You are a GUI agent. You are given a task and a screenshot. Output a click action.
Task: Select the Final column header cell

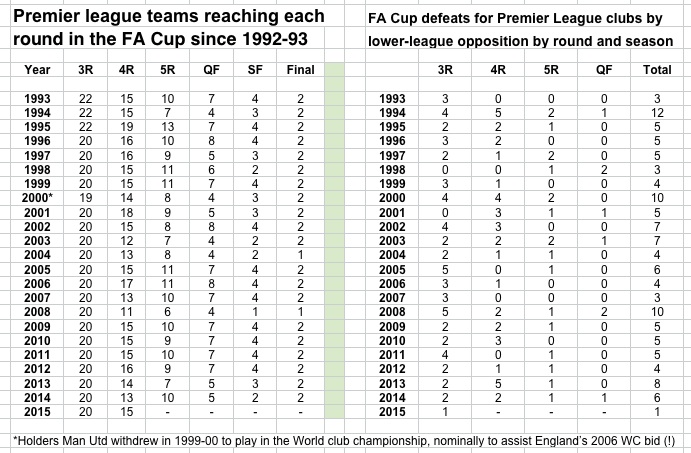coord(300,70)
